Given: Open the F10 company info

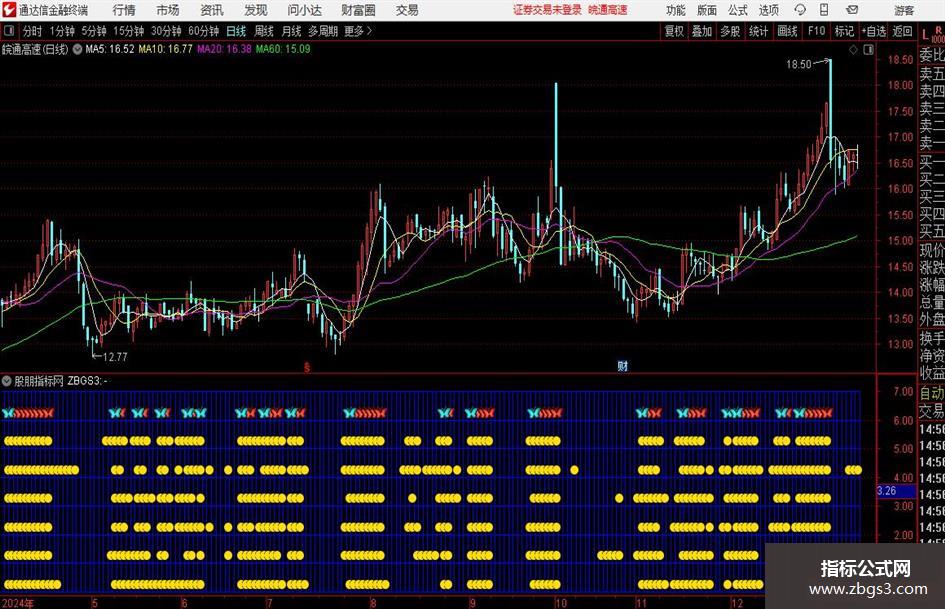Looking at the screenshot, I should point(817,31).
